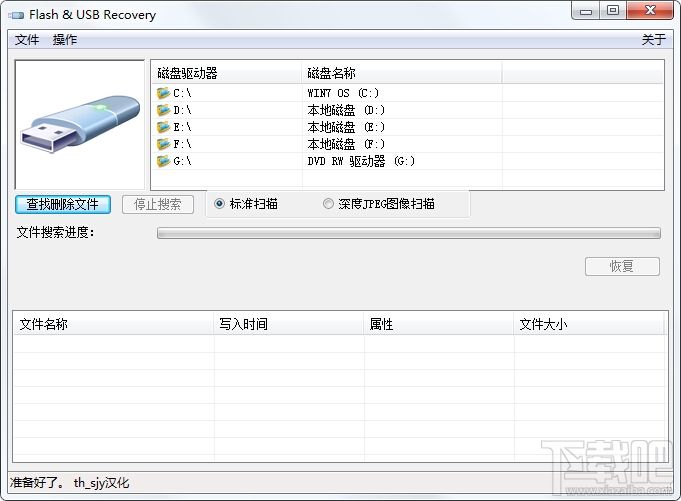Click the E:\ drive folder icon

tap(163, 127)
